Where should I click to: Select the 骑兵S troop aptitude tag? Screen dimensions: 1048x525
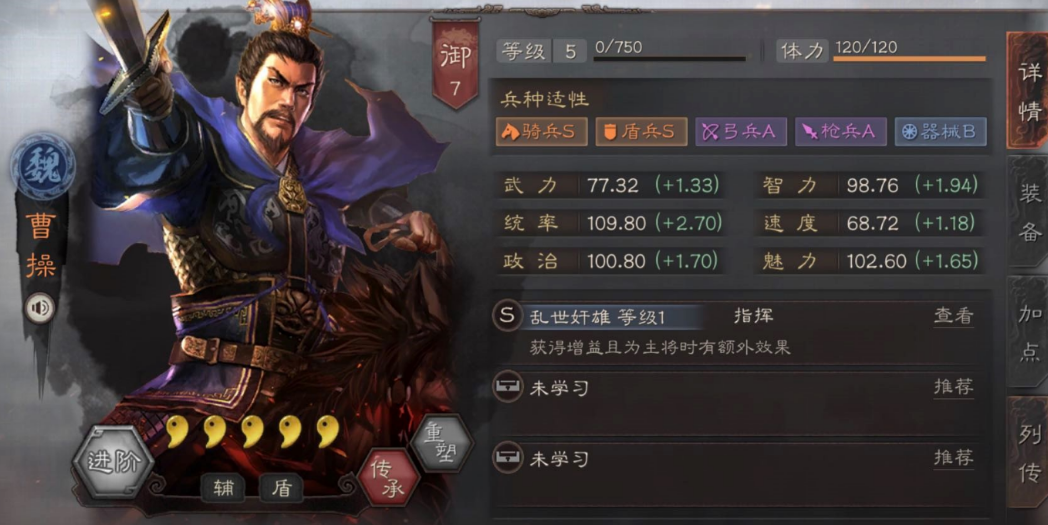[x=541, y=132]
